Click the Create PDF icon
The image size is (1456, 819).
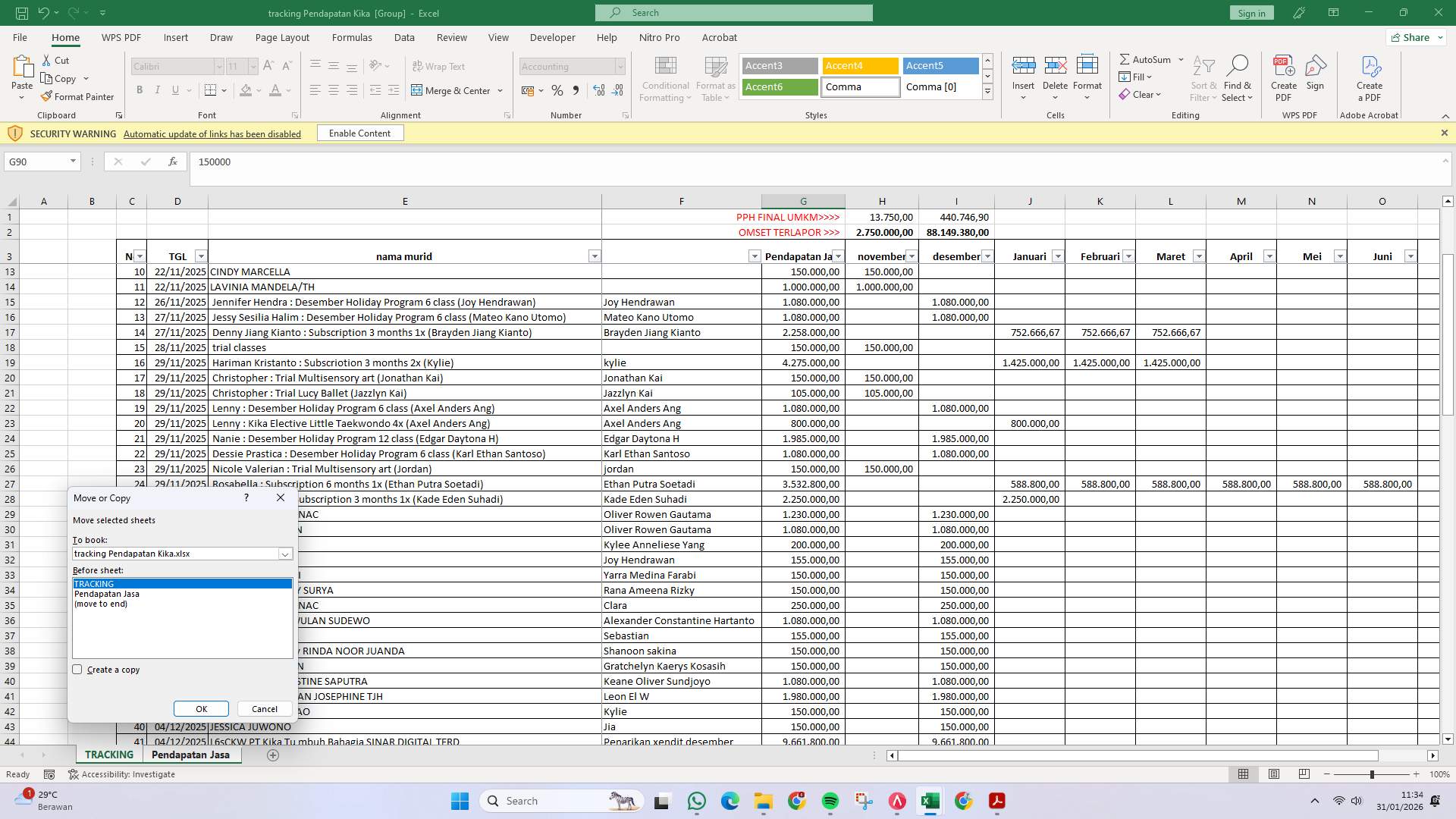(1283, 76)
